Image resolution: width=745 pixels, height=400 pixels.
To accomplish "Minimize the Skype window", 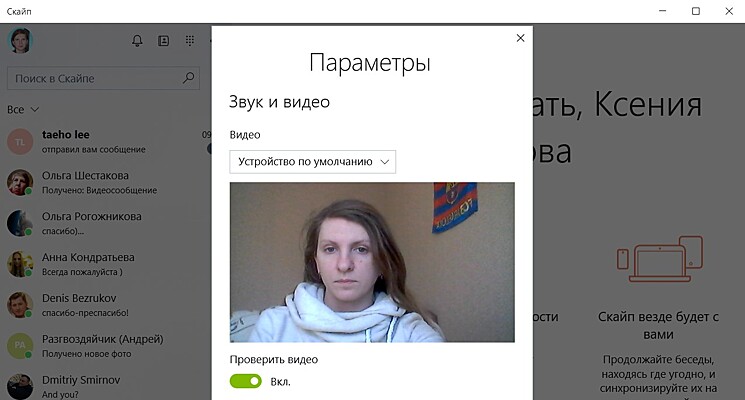I will pyautogui.click(x=662, y=11).
